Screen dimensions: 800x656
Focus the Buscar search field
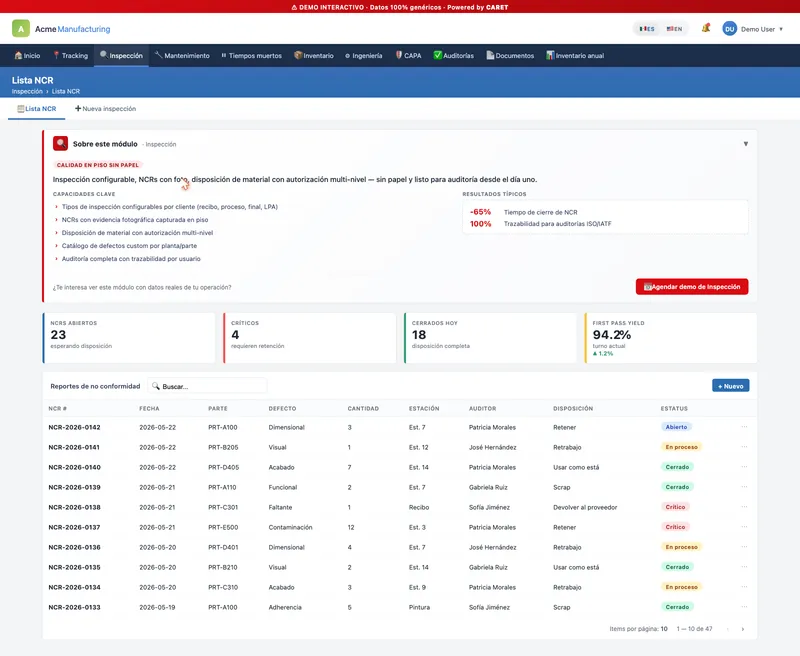207,386
